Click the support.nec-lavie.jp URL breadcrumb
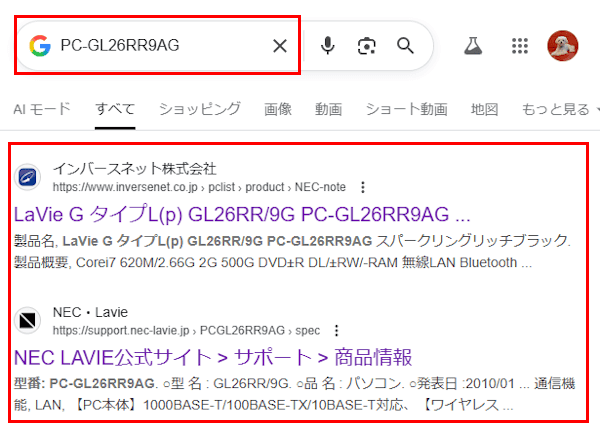The image size is (600, 434). 186,330
